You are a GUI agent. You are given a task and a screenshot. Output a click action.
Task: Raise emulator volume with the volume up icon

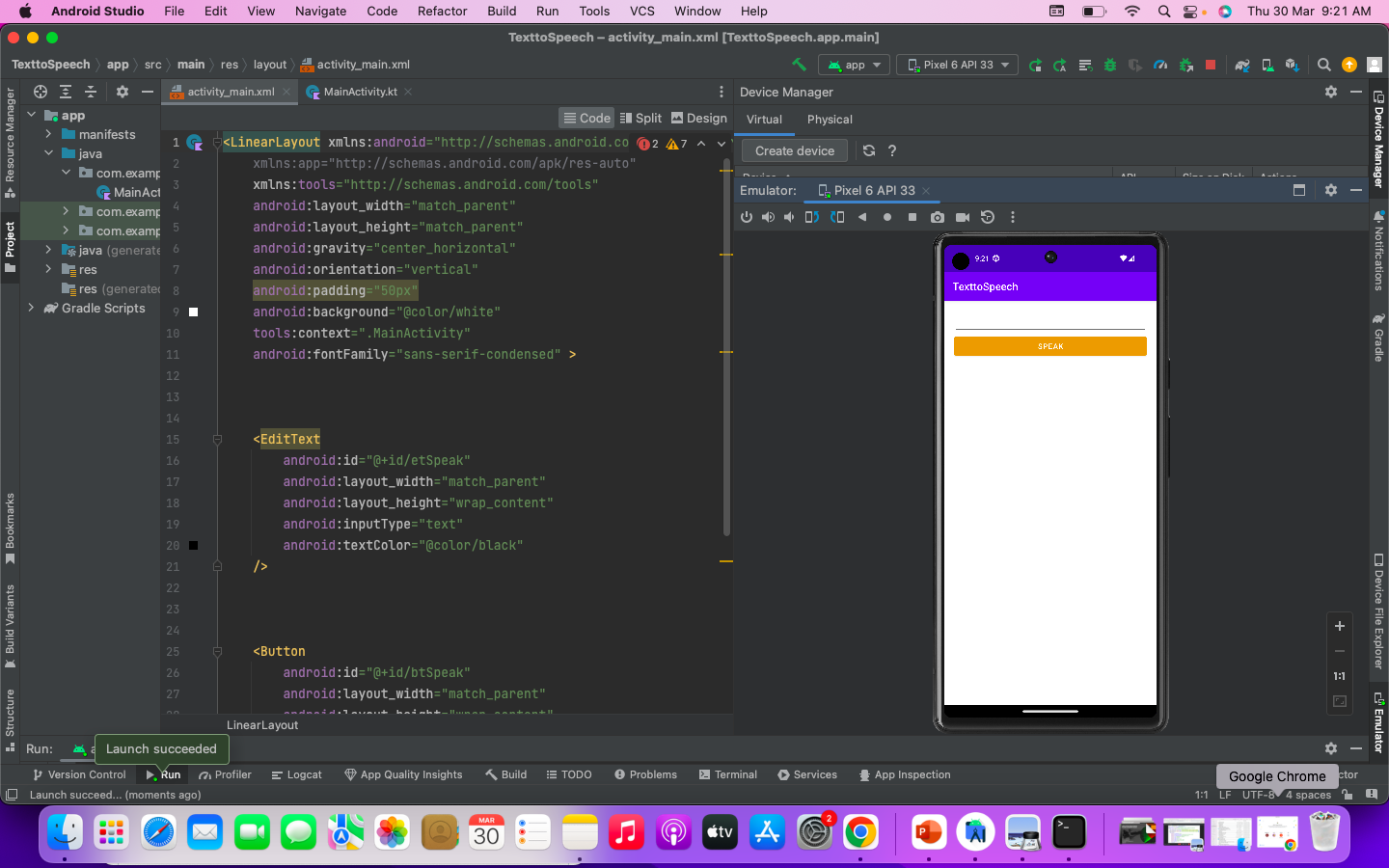click(x=768, y=217)
